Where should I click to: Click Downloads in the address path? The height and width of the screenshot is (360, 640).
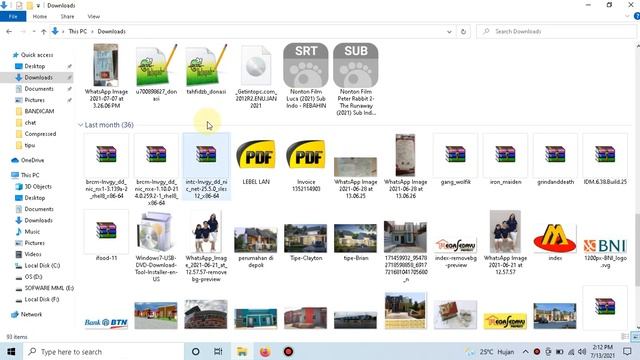point(111,31)
